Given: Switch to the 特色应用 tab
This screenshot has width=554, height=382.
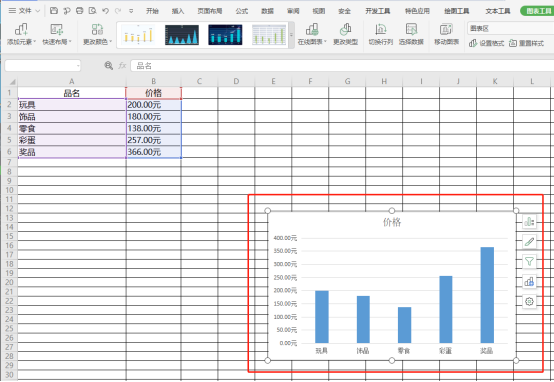Looking at the screenshot, I should 417,11.
